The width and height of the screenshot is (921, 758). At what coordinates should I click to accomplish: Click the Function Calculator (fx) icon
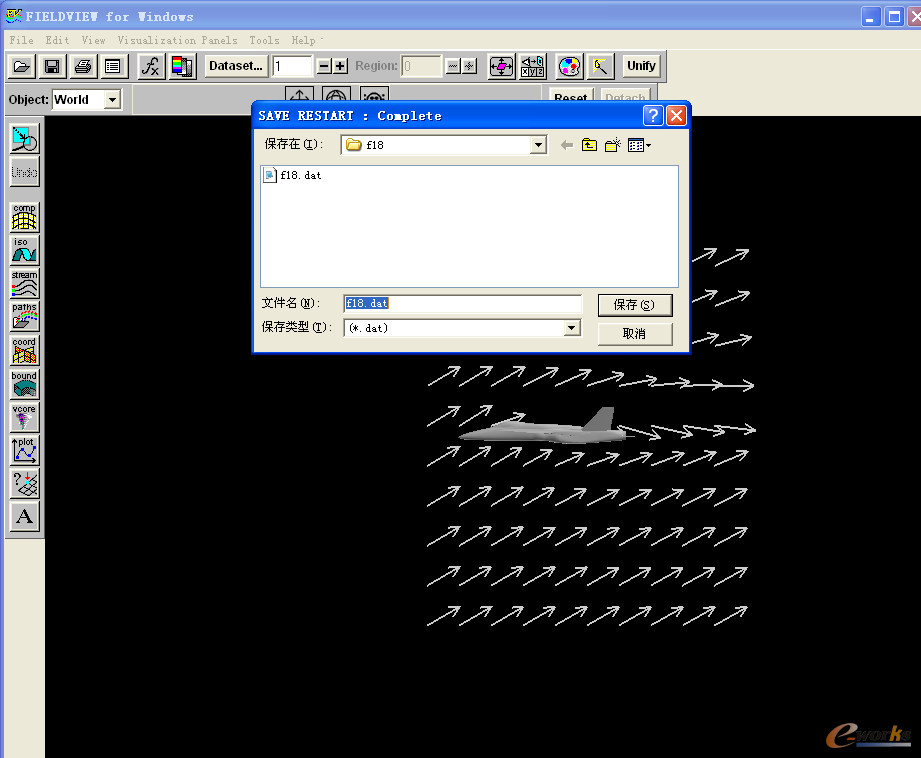(x=150, y=67)
